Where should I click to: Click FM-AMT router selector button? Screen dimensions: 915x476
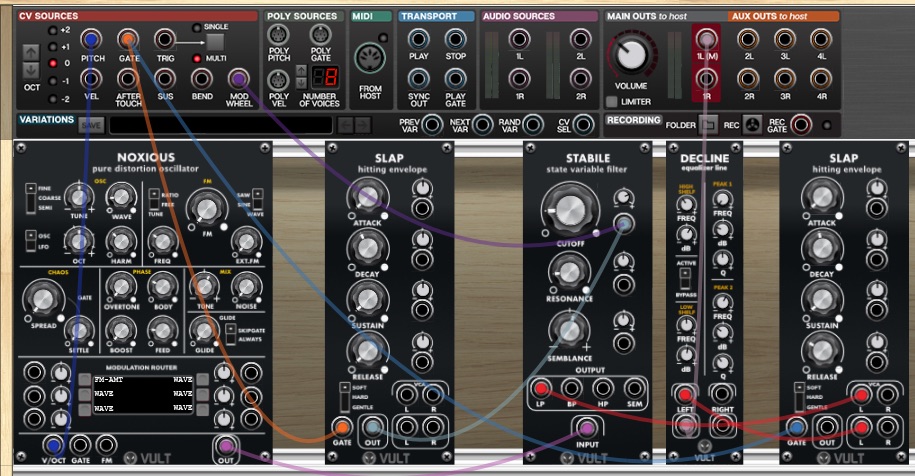click(85, 380)
